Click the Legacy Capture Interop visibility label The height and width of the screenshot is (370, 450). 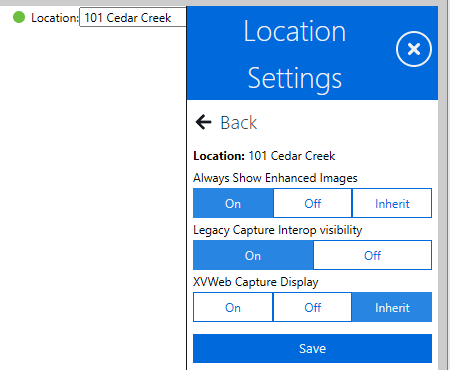(x=278, y=230)
